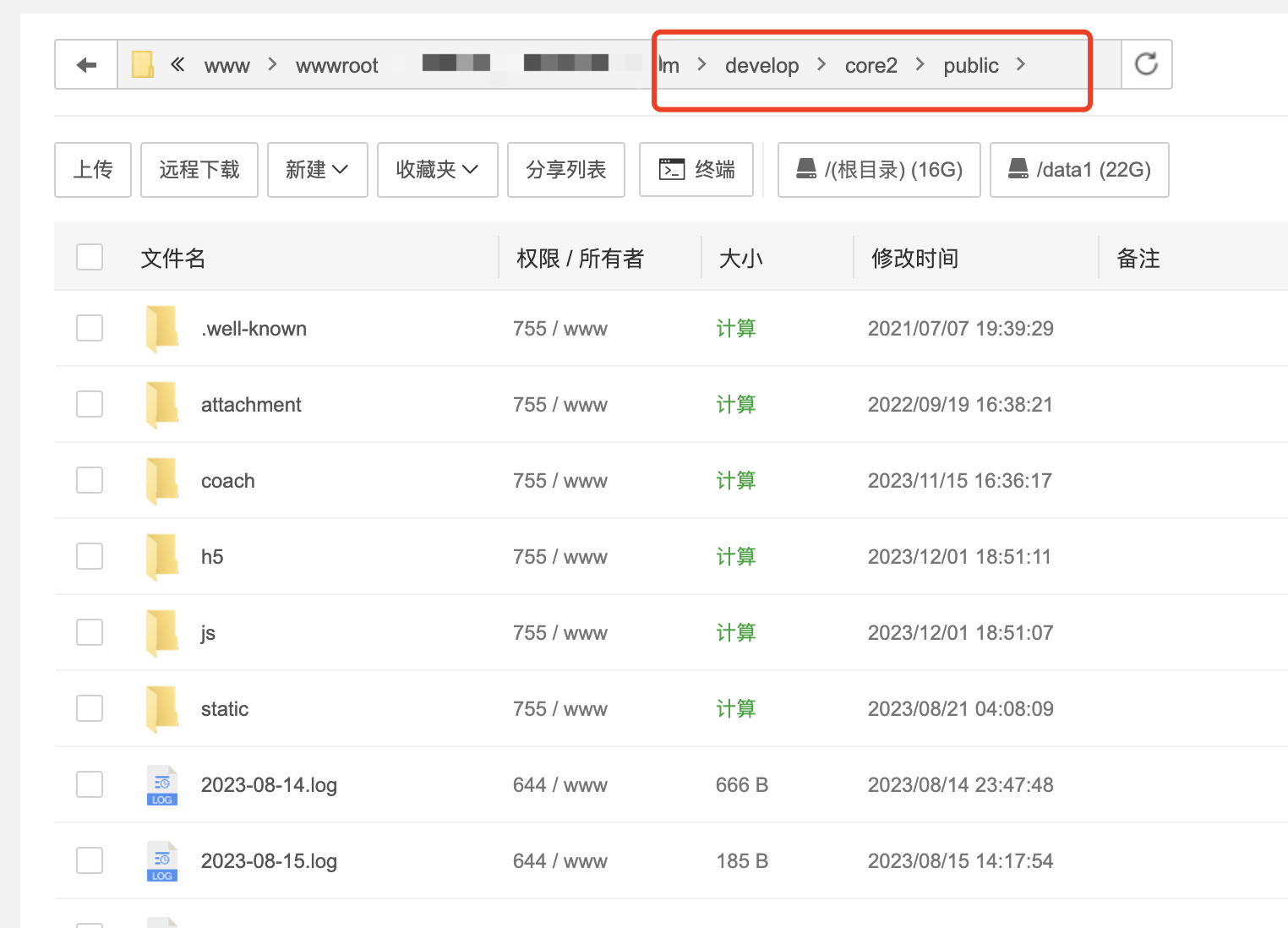Open the 终端 terminal button

(696, 170)
